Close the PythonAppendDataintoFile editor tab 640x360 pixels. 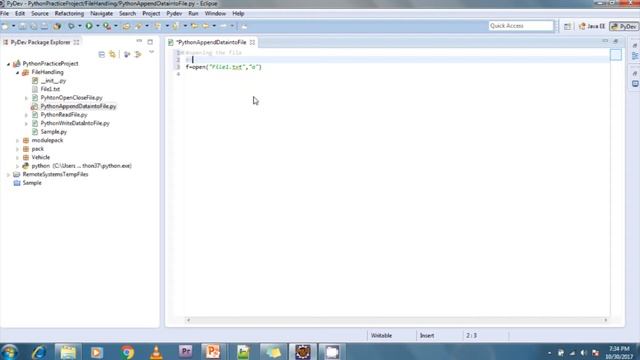(253, 42)
